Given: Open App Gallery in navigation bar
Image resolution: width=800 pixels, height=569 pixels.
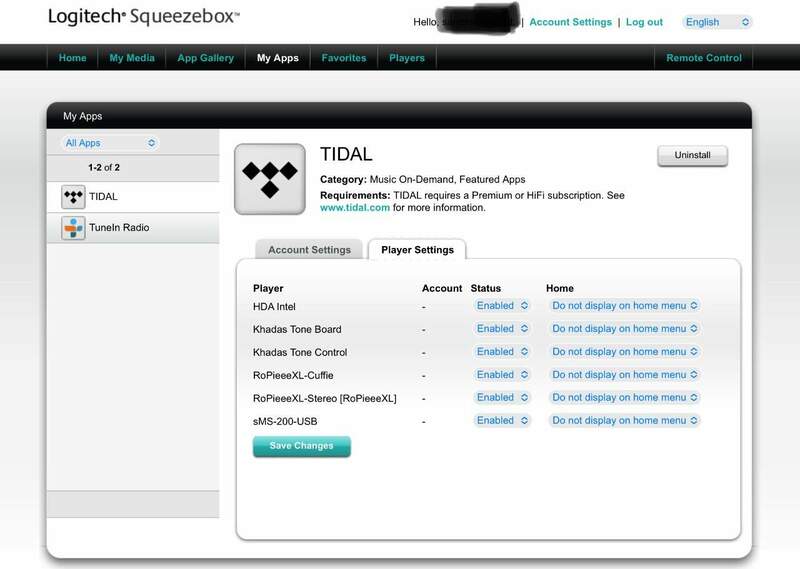Looking at the screenshot, I should pos(205,58).
